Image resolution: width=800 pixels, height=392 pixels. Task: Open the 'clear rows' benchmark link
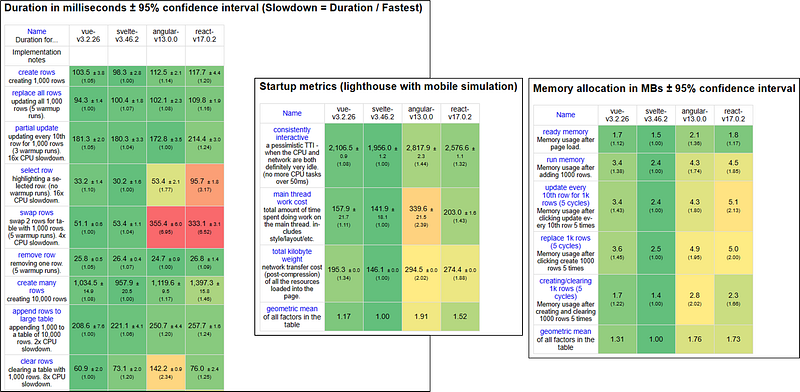coord(36,361)
